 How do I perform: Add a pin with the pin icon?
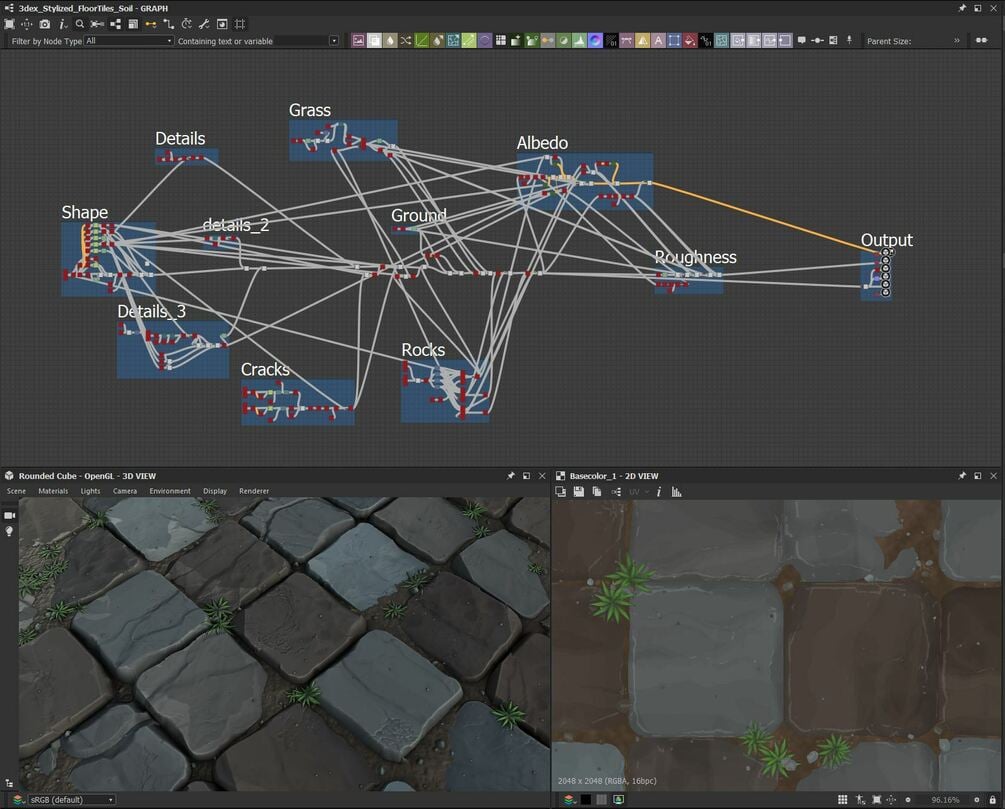849,40
